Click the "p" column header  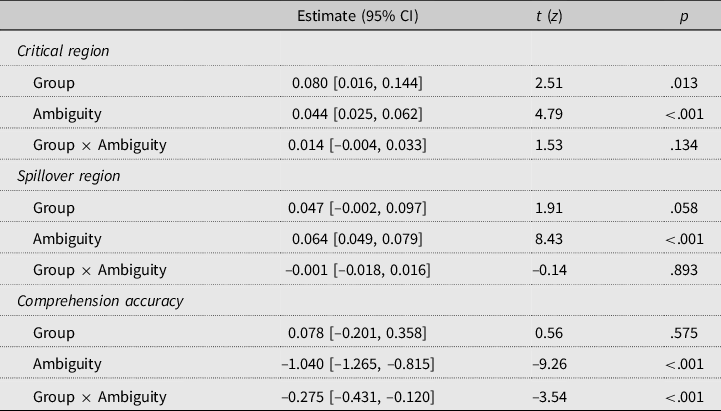pyautogui.click(x=684, y=17)
